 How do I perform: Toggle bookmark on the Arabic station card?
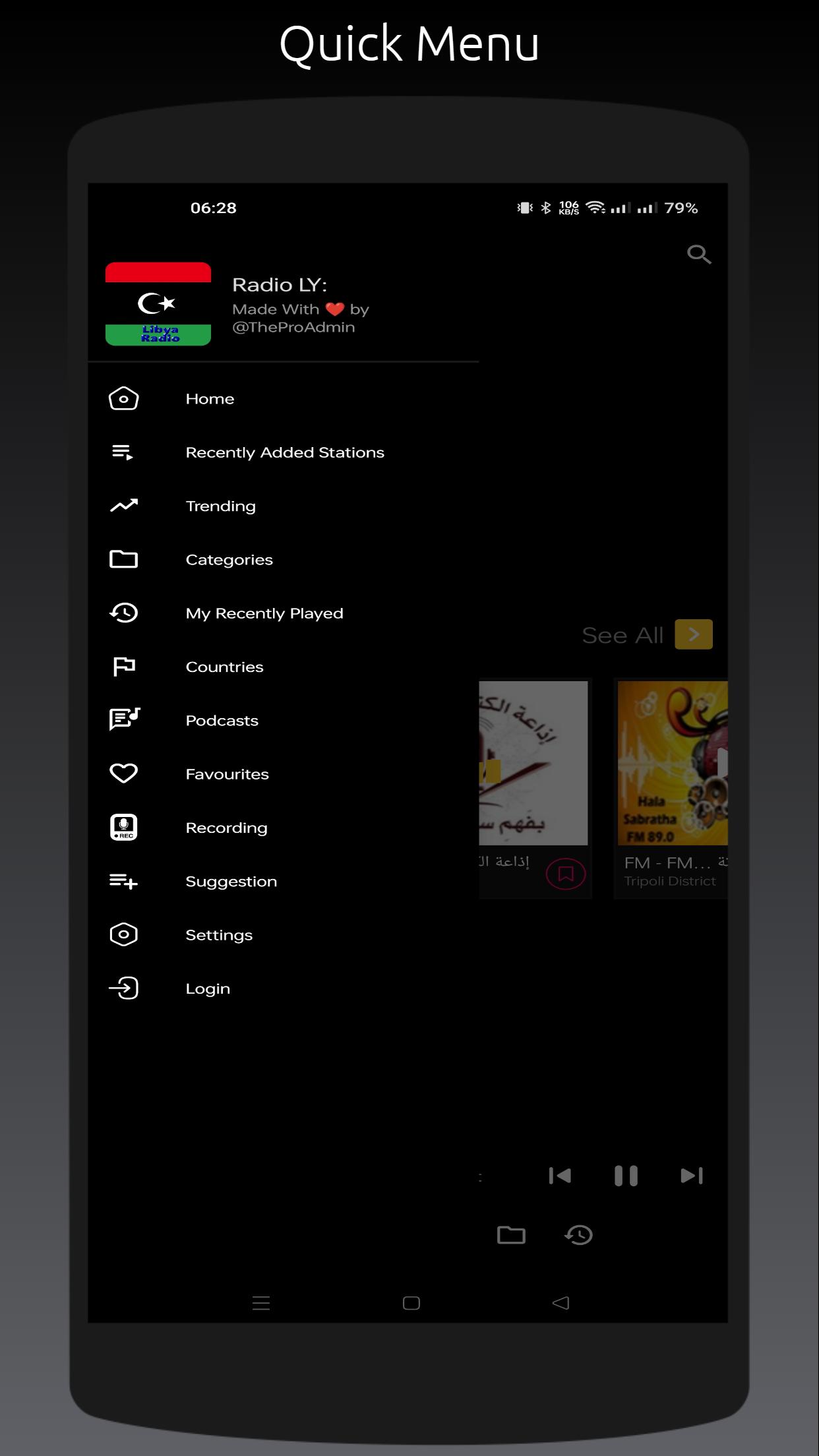click(x=565, y=874)
